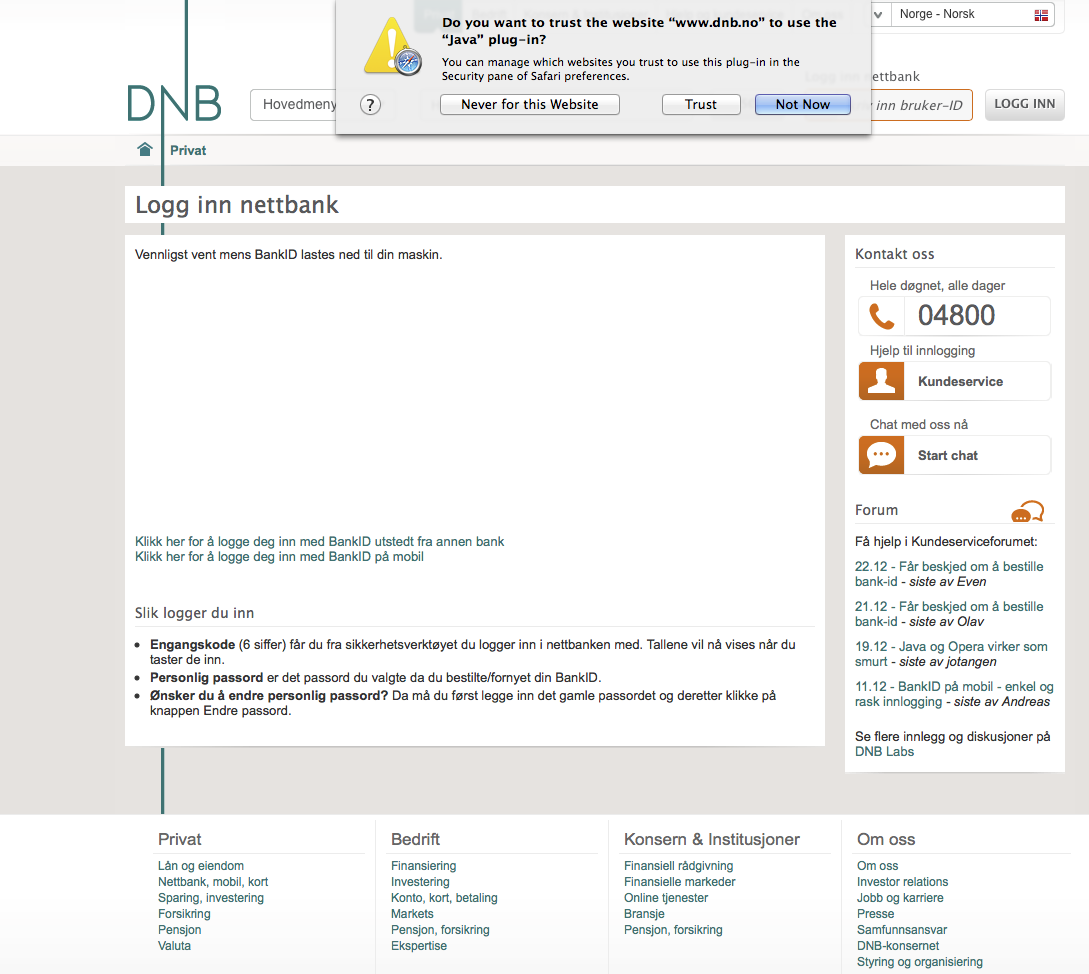Click the orange phone icon
This screenshot has height=974, width=1089.
(881, 316)
